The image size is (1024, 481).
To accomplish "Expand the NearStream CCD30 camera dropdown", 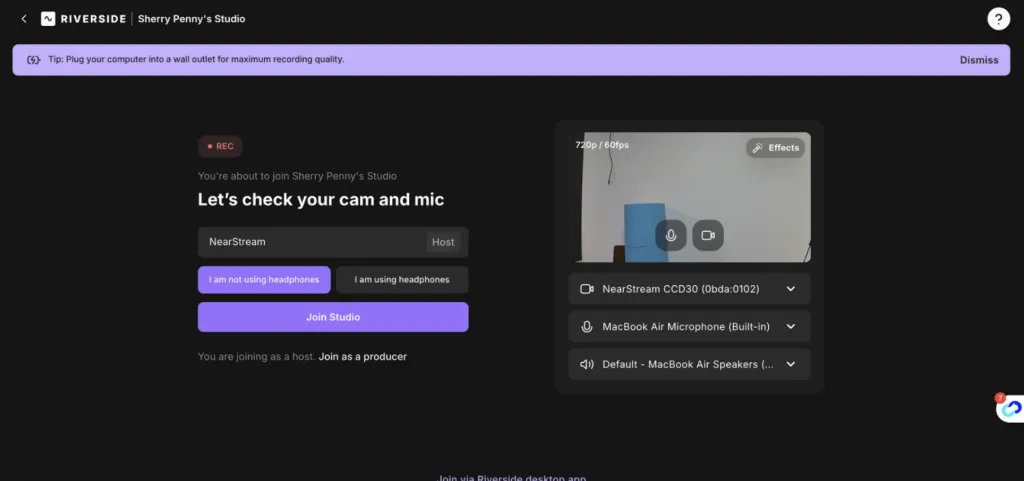I will [689, 288].
